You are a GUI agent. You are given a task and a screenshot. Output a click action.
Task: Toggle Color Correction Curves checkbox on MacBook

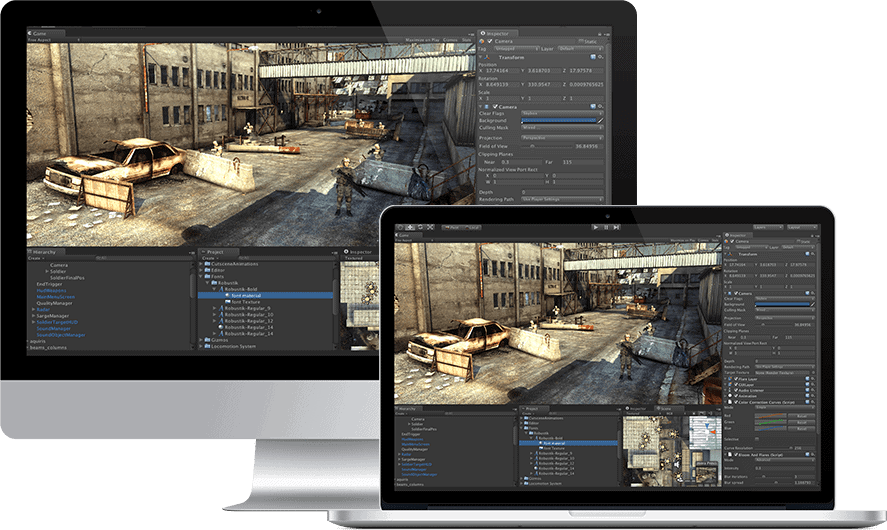tap(736, 402)
